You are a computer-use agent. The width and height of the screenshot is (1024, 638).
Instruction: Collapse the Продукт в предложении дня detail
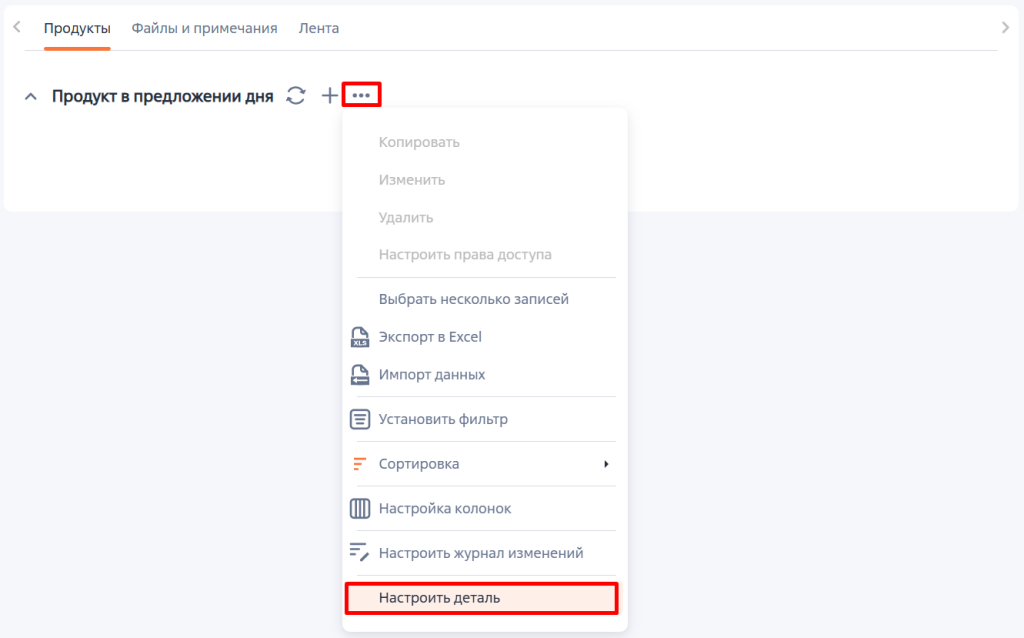31,97
